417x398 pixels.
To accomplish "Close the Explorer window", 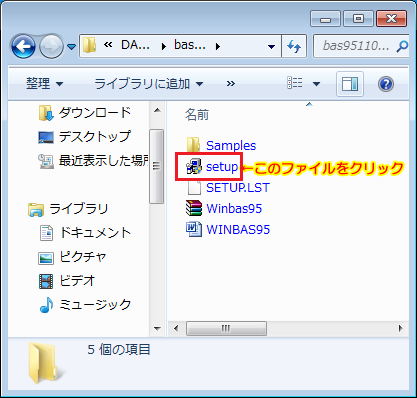I will click(x=391, y=19).
